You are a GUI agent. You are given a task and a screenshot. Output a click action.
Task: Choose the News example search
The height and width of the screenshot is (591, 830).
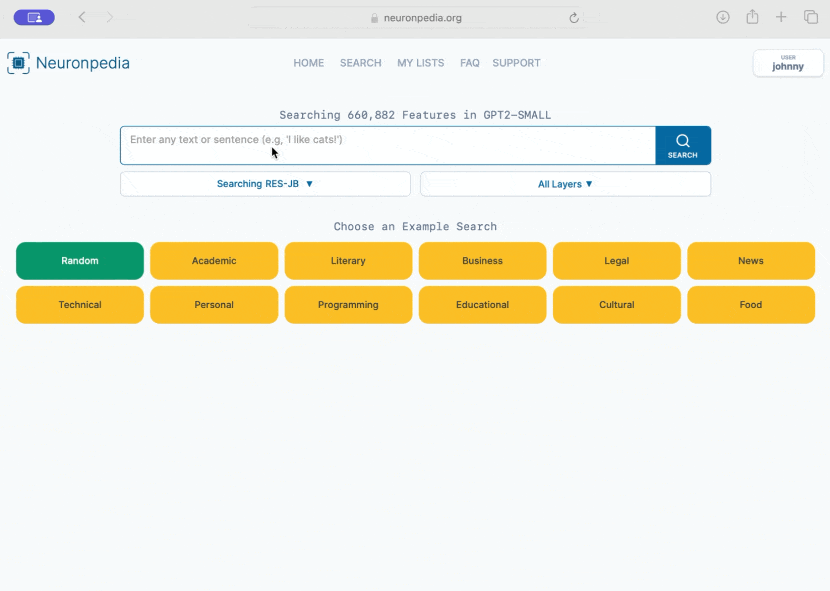click(x=751, y=261)
